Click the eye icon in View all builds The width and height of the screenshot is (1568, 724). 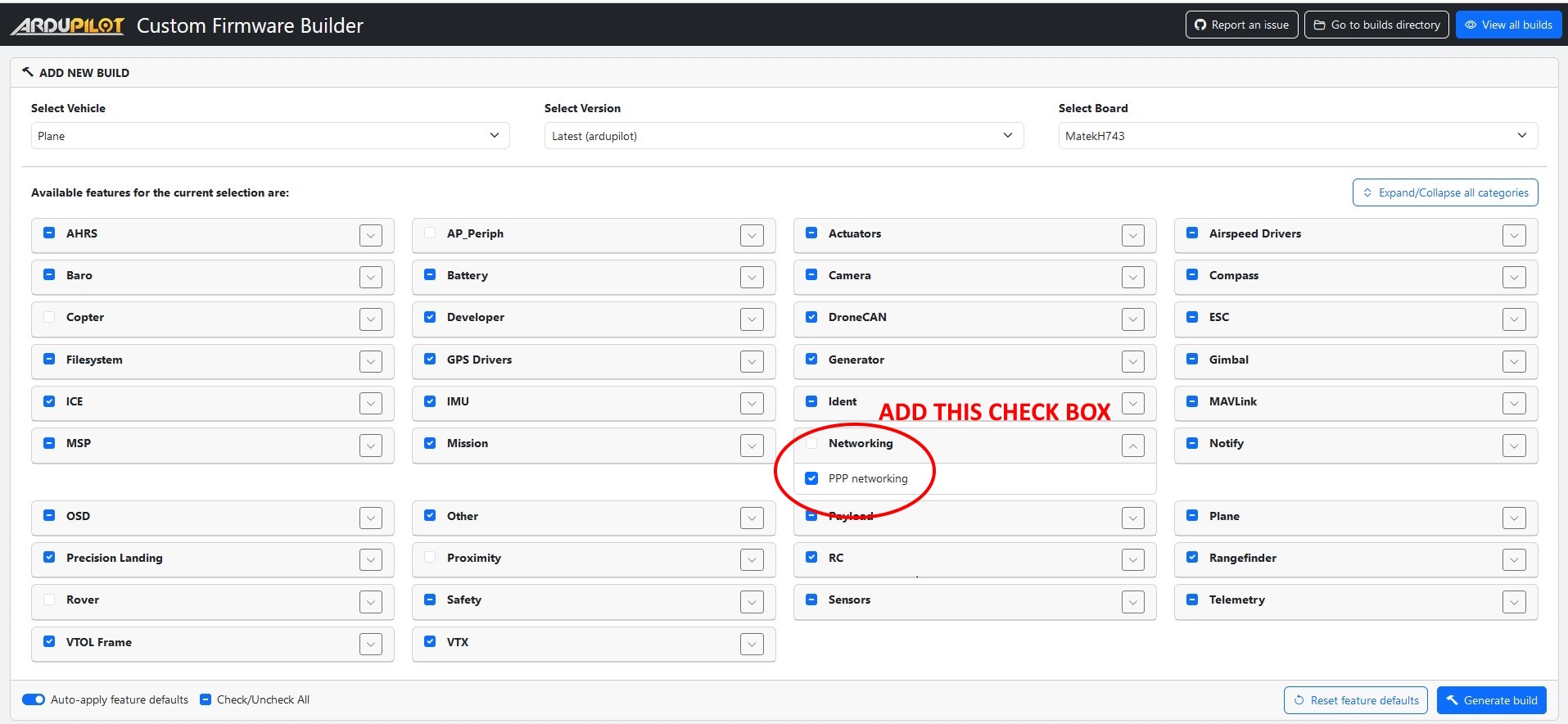(x=1471, y=25)
